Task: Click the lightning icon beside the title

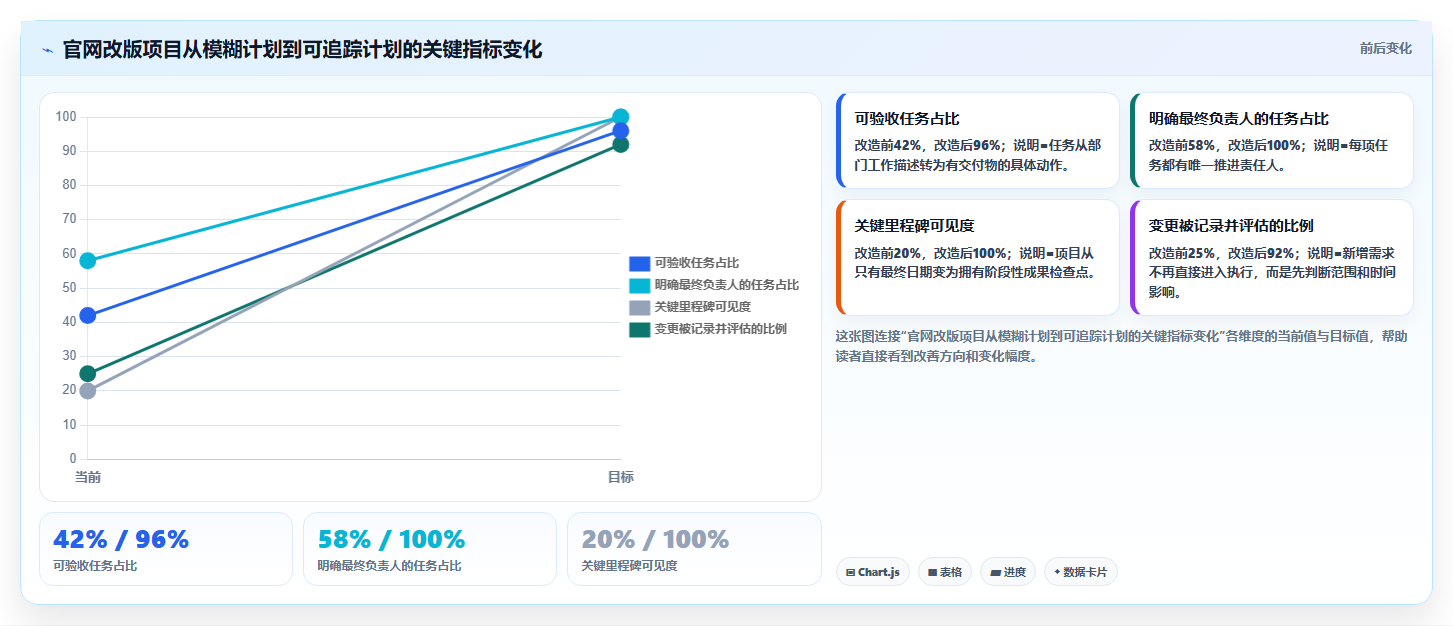Action: tap(47, 50)
